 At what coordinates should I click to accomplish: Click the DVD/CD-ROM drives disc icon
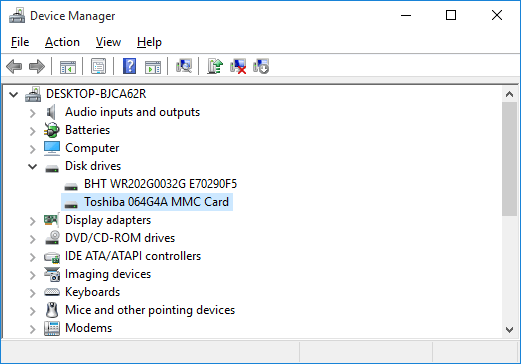(52, 238)
